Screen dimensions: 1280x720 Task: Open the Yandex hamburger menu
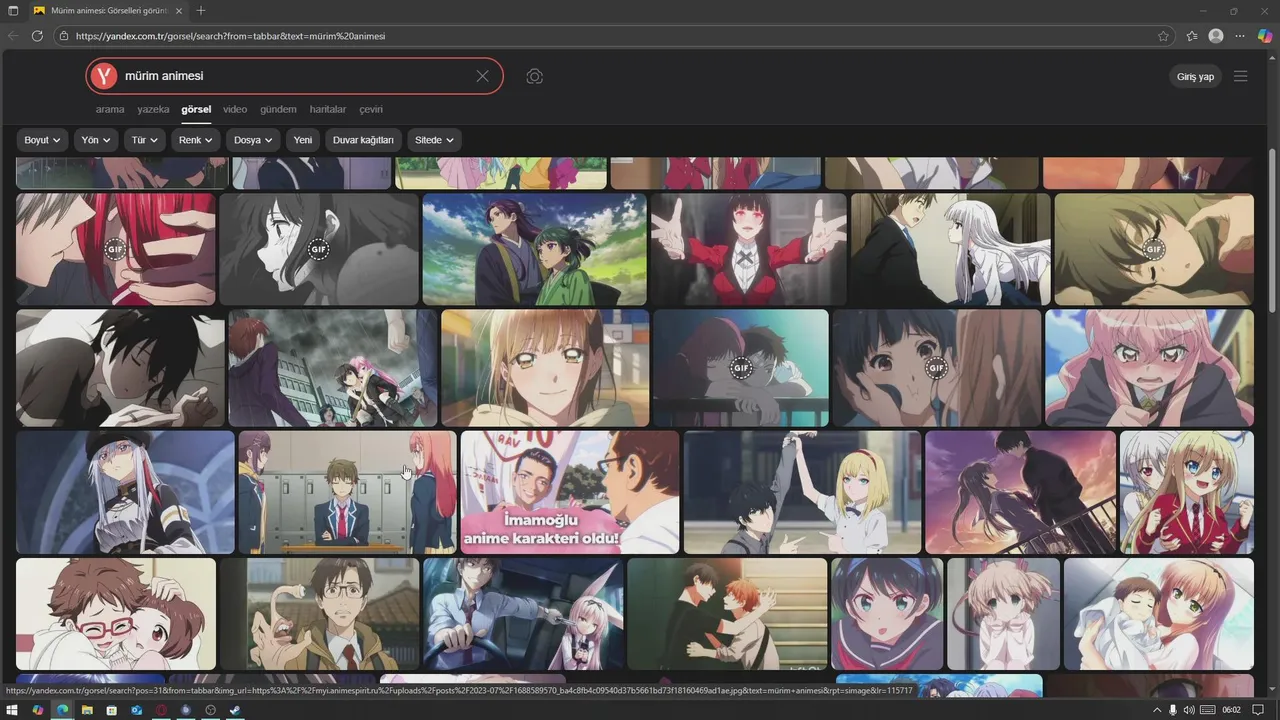[x=1241, y=76]
